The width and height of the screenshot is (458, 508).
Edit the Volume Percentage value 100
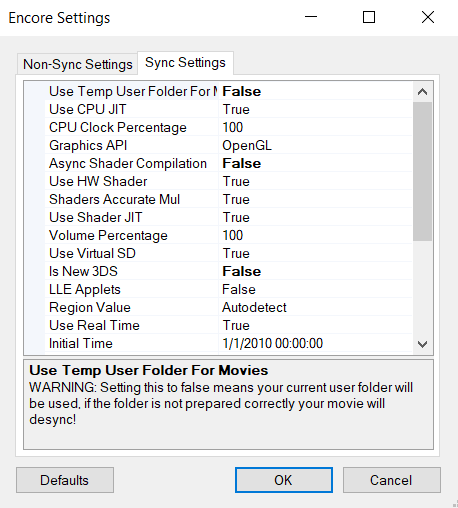coord(233,235)
